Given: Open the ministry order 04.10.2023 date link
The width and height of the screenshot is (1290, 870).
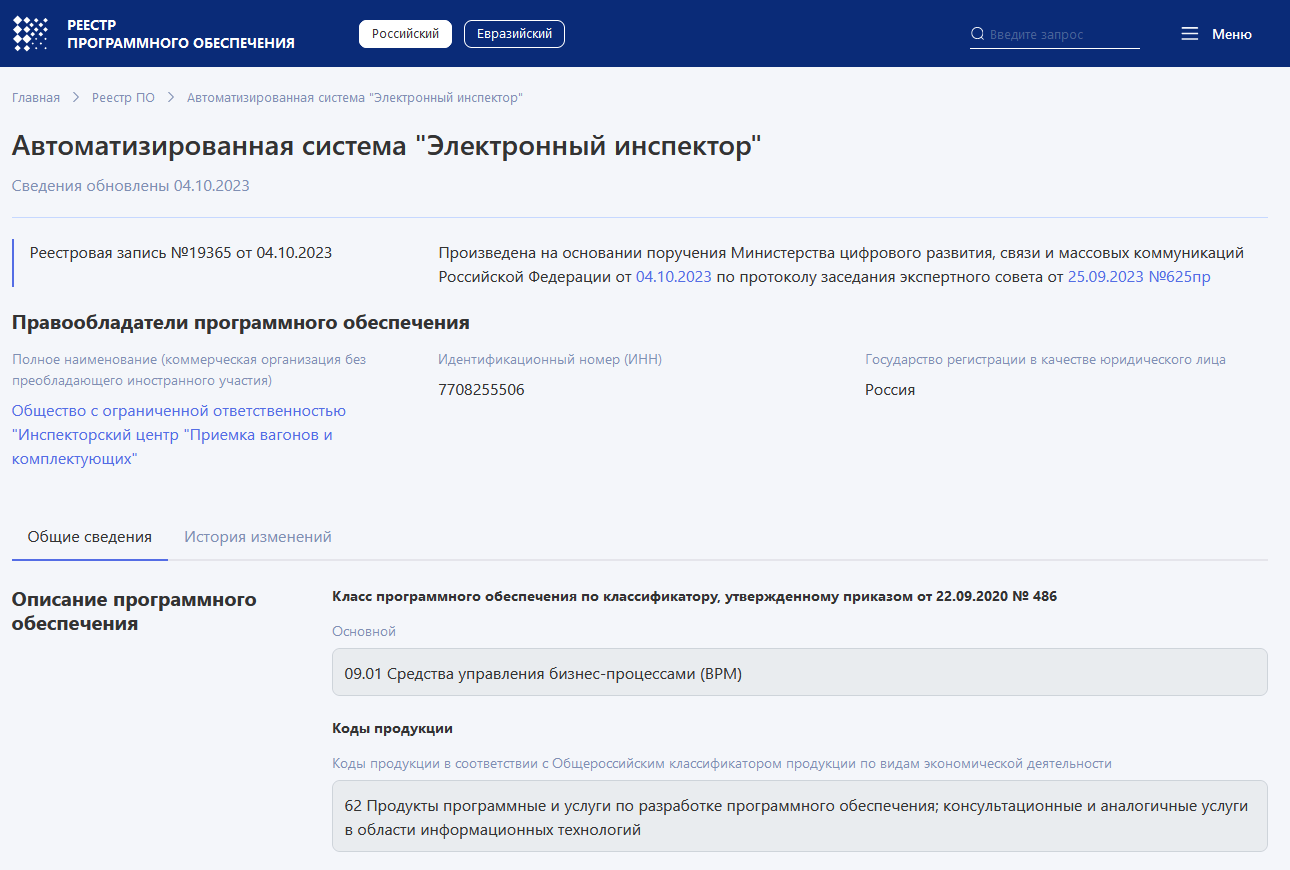Looking at the screenshot, I should coord(673,277).
